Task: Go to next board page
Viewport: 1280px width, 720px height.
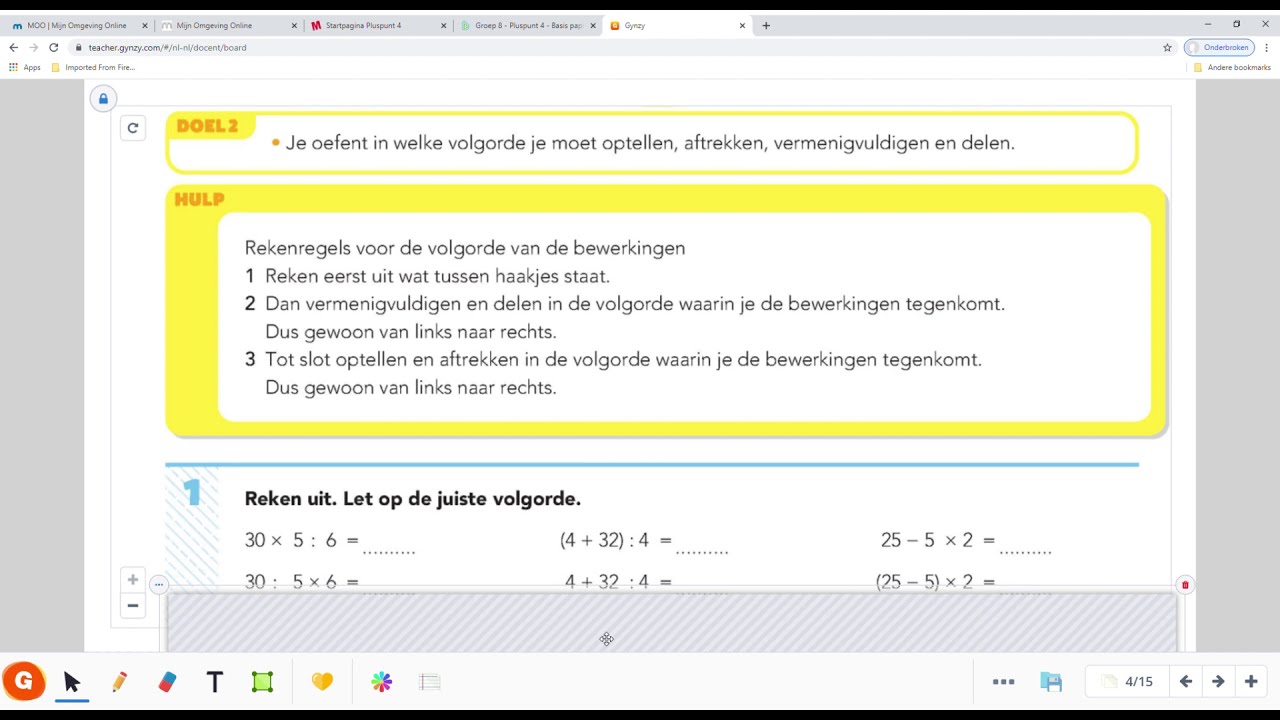Action: 1218,682
